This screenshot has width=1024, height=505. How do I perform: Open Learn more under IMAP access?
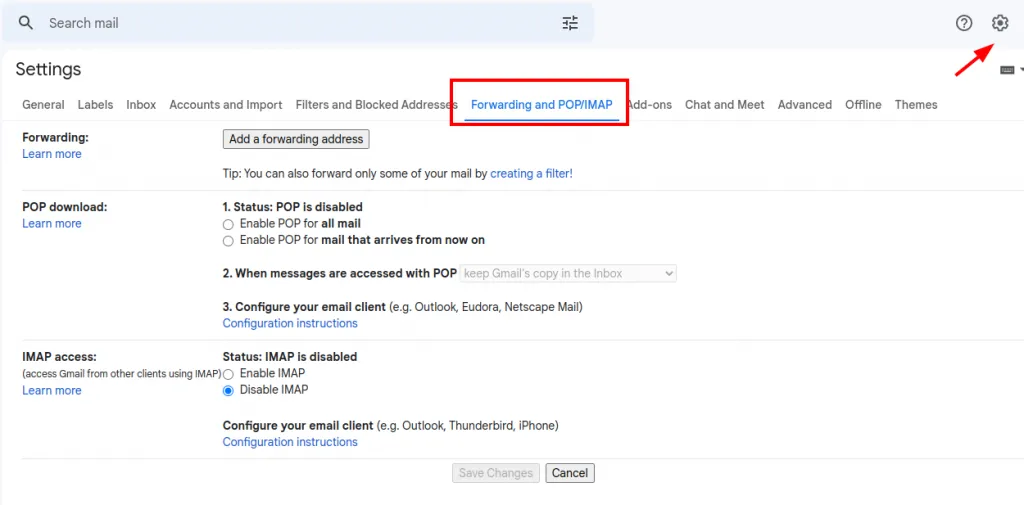pyautogui.click(x=52, y=391)
